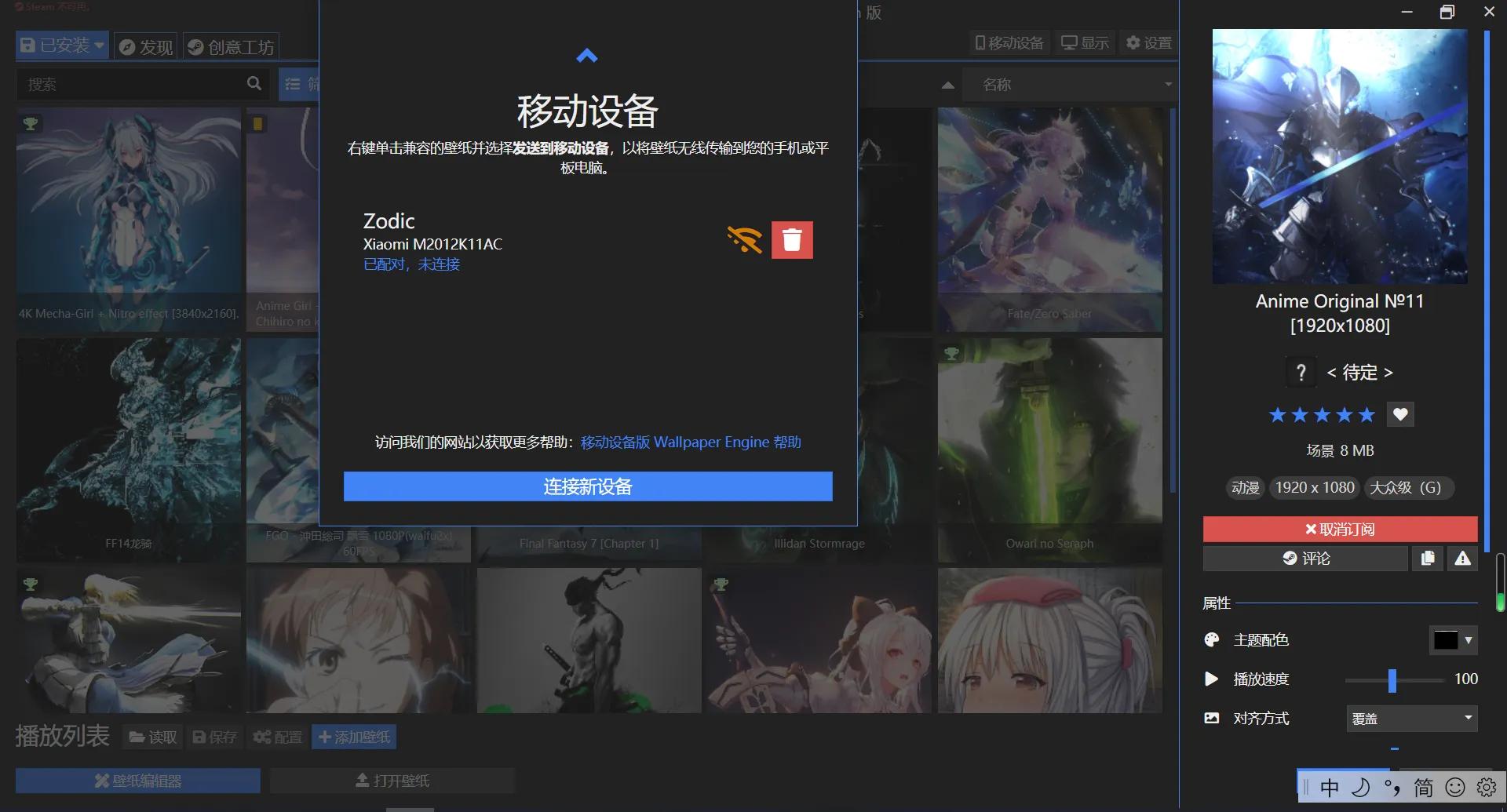Click the 打开壁纸 button

392,781
